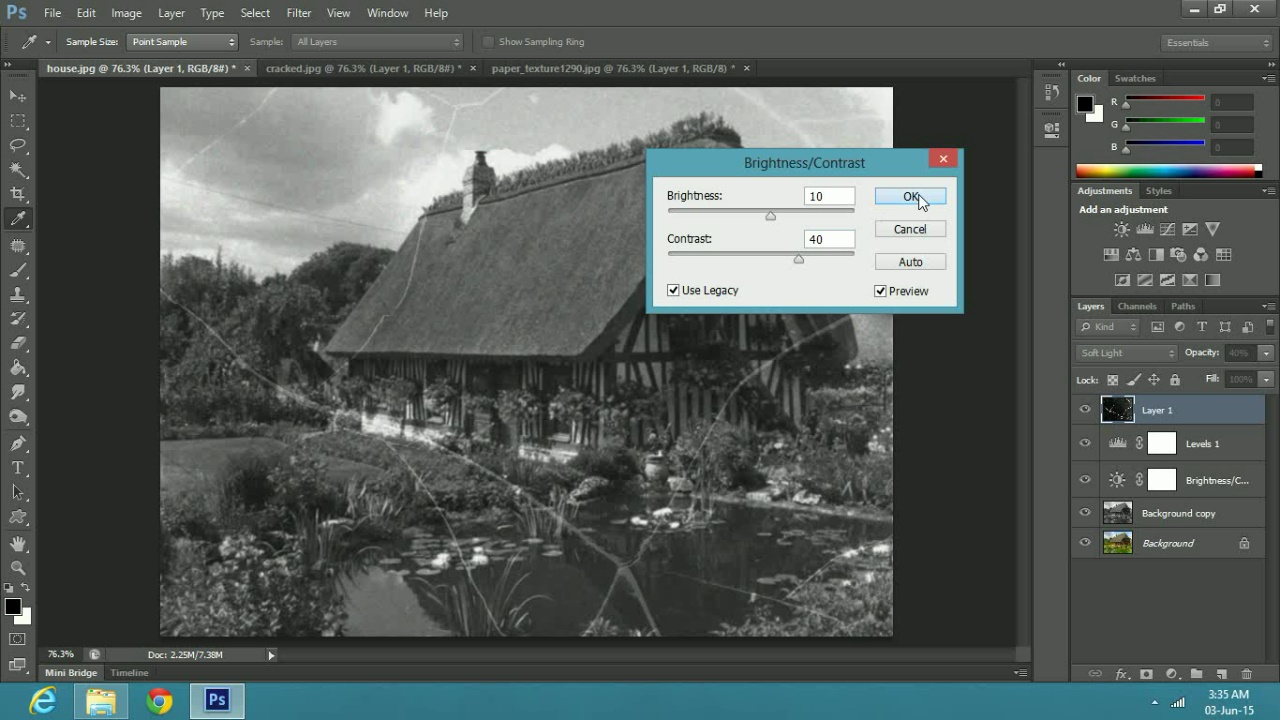Open the Sample All Layers dropdown

(x=378, y=42)
